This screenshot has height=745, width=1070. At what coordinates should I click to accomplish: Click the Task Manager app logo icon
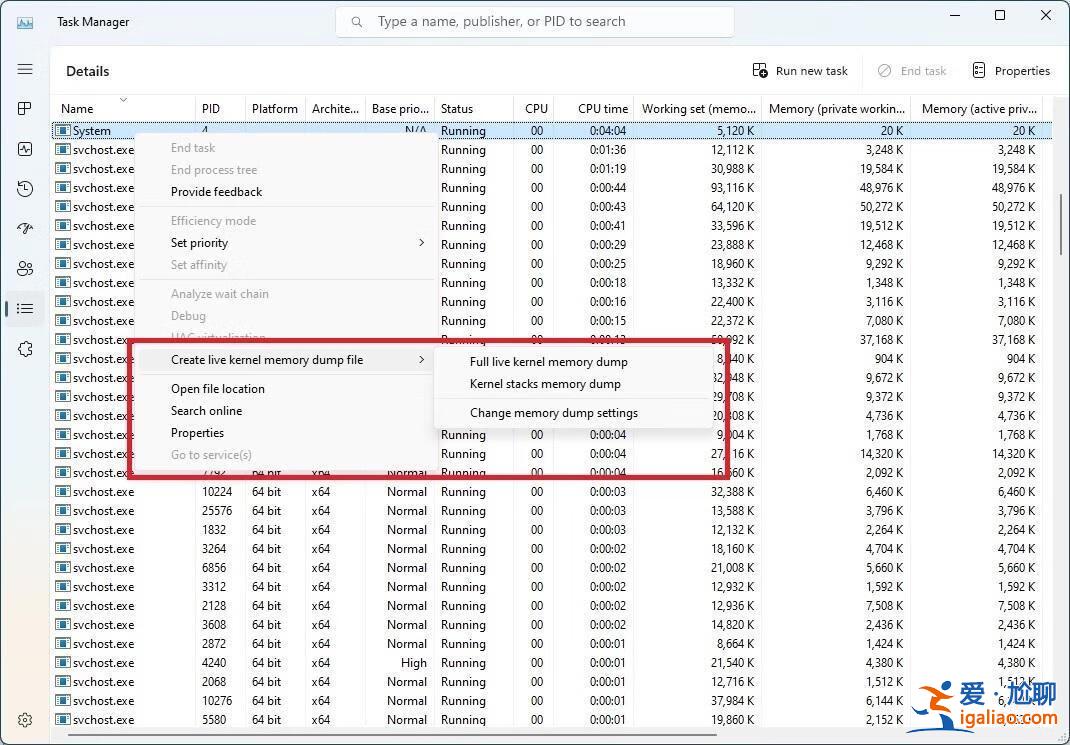point(24,21)
